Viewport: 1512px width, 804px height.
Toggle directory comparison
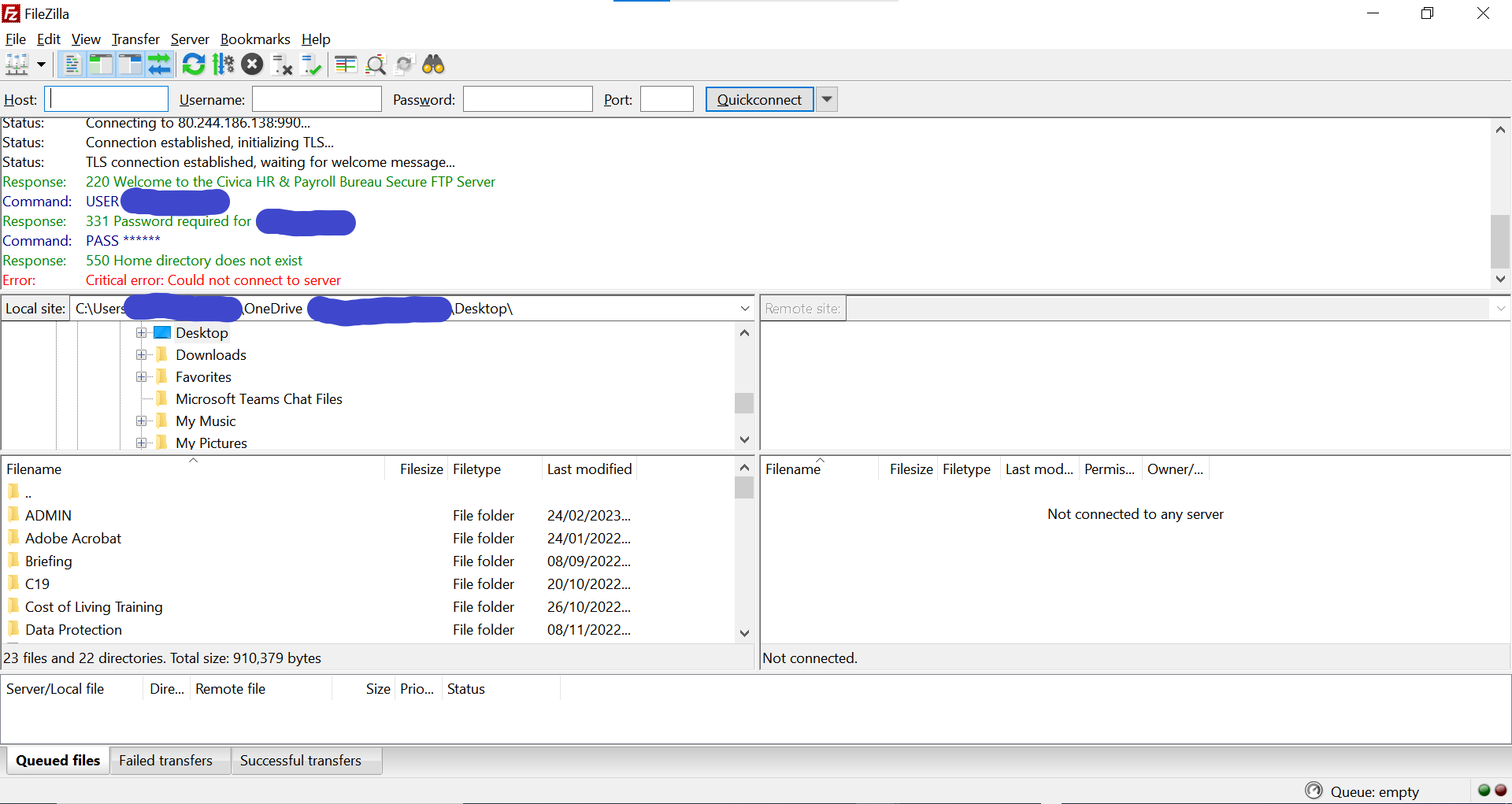click(x=376, y=65)
